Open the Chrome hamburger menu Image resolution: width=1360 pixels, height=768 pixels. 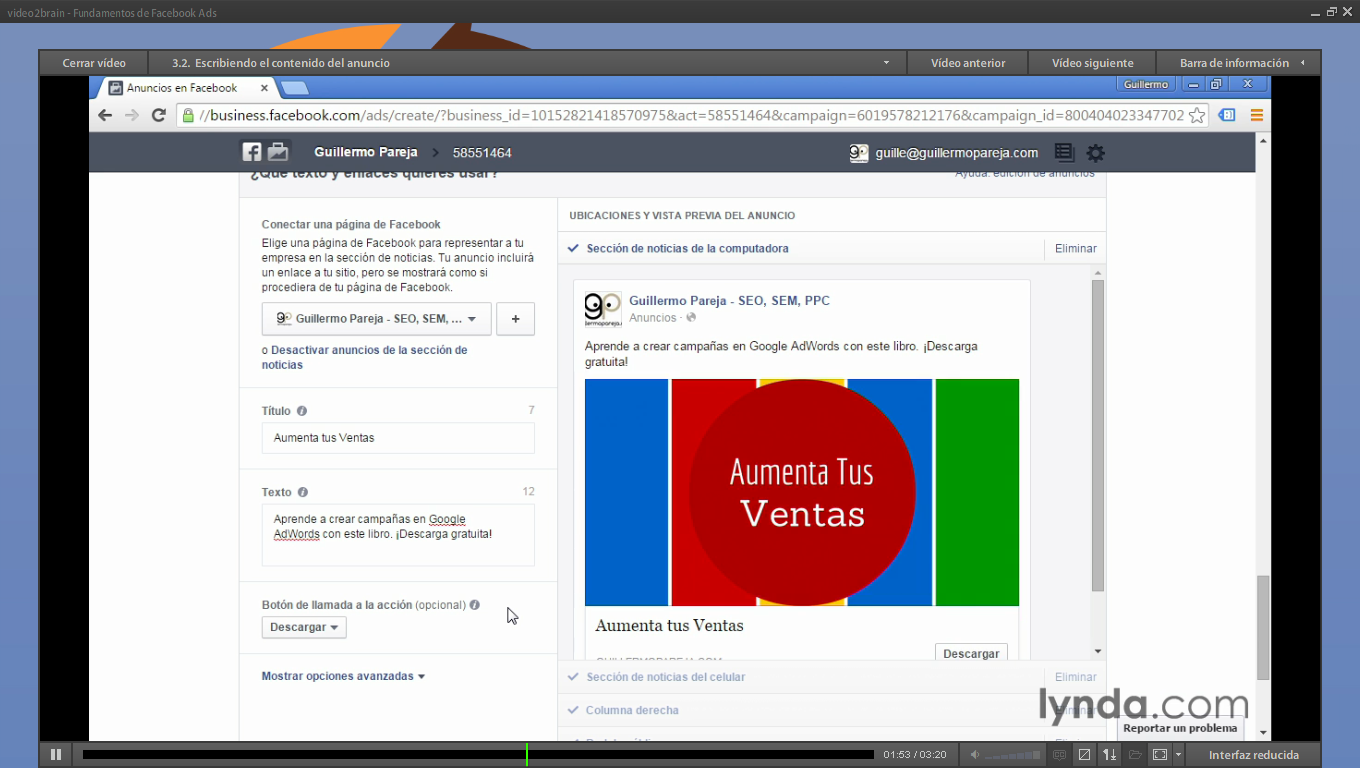[x=1256, y=115]
